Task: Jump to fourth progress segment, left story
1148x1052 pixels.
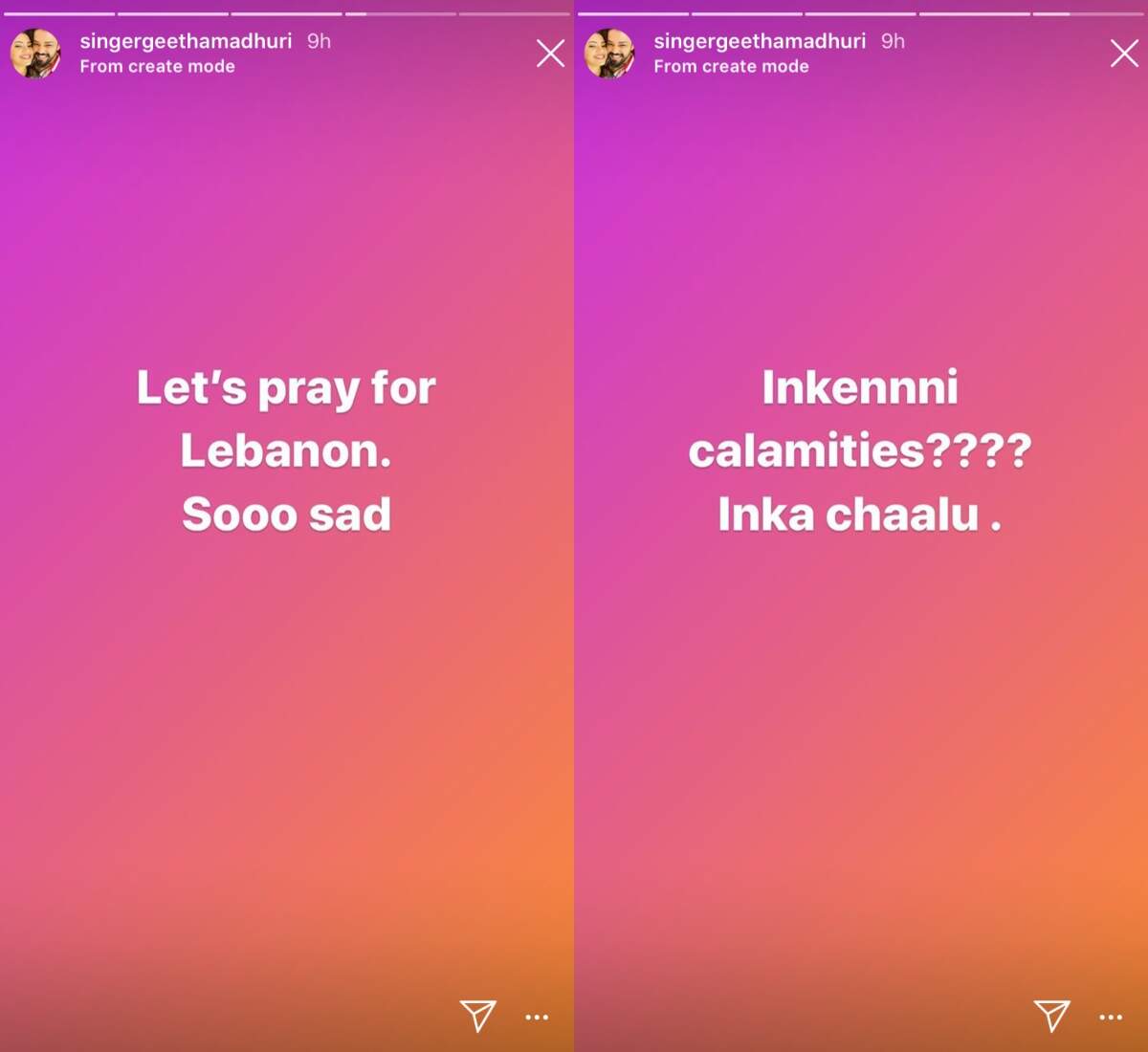Action: 400,13
